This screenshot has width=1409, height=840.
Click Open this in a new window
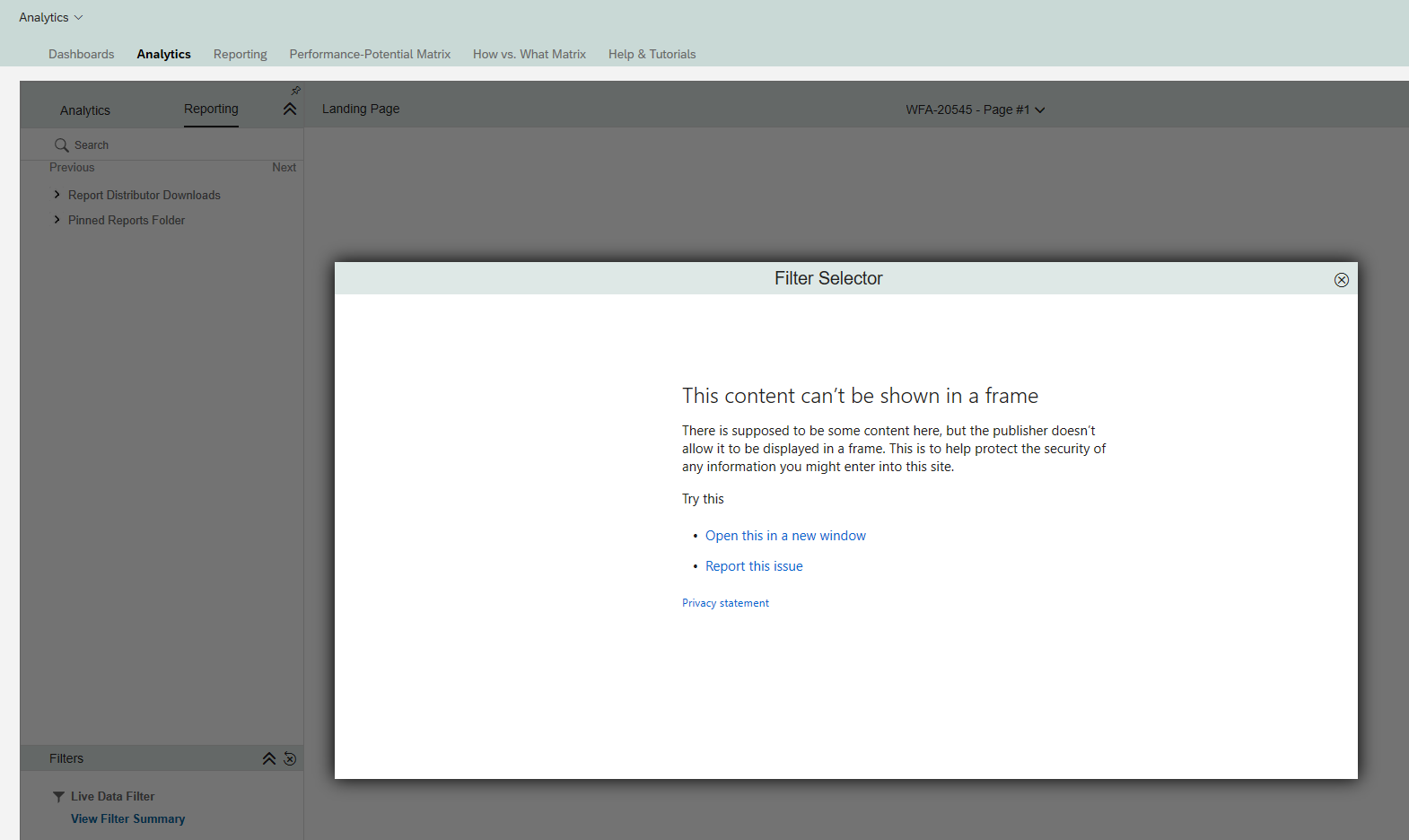pos(785,536)
